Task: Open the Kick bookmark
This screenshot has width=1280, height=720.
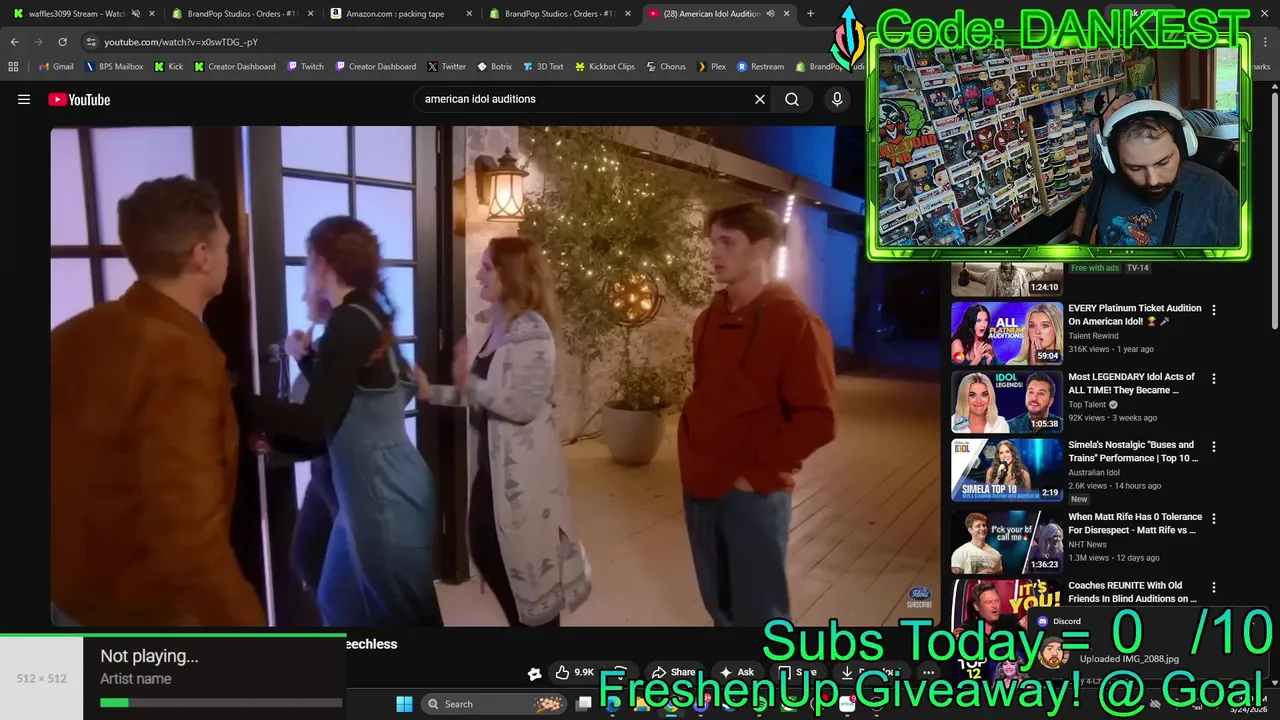Action: coord(169,66)
